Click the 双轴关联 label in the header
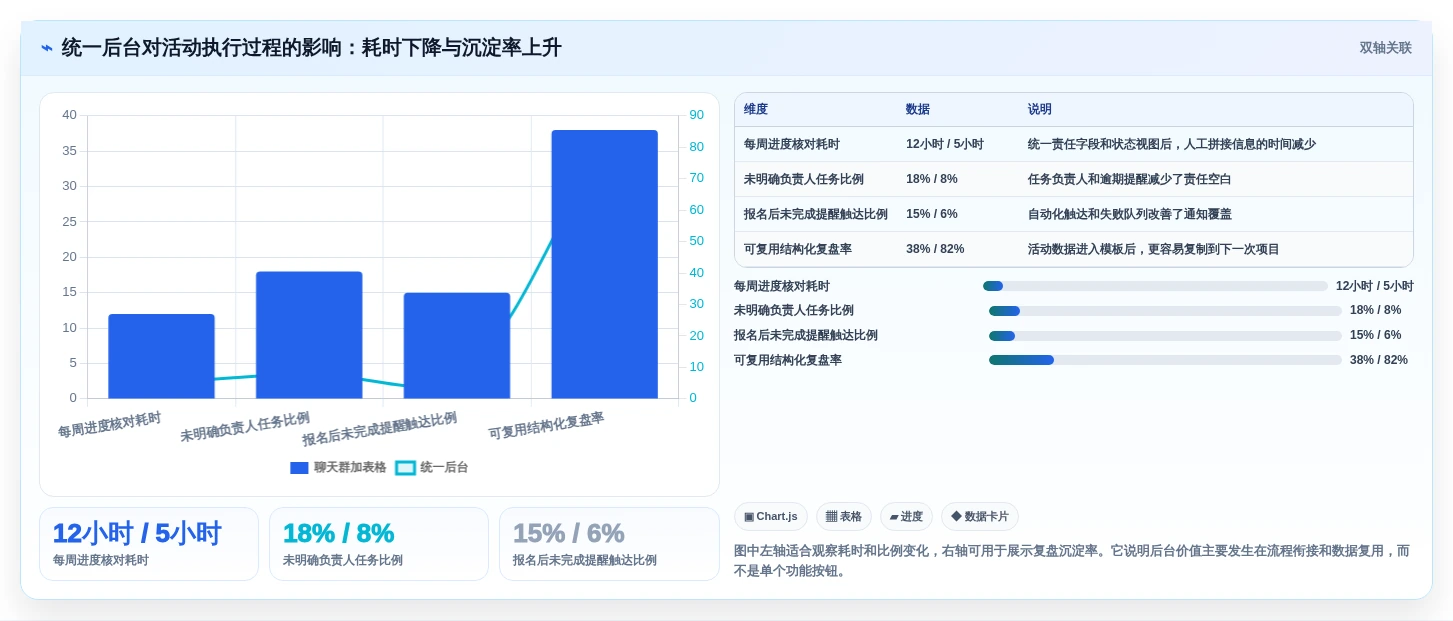 (1385, 48)
